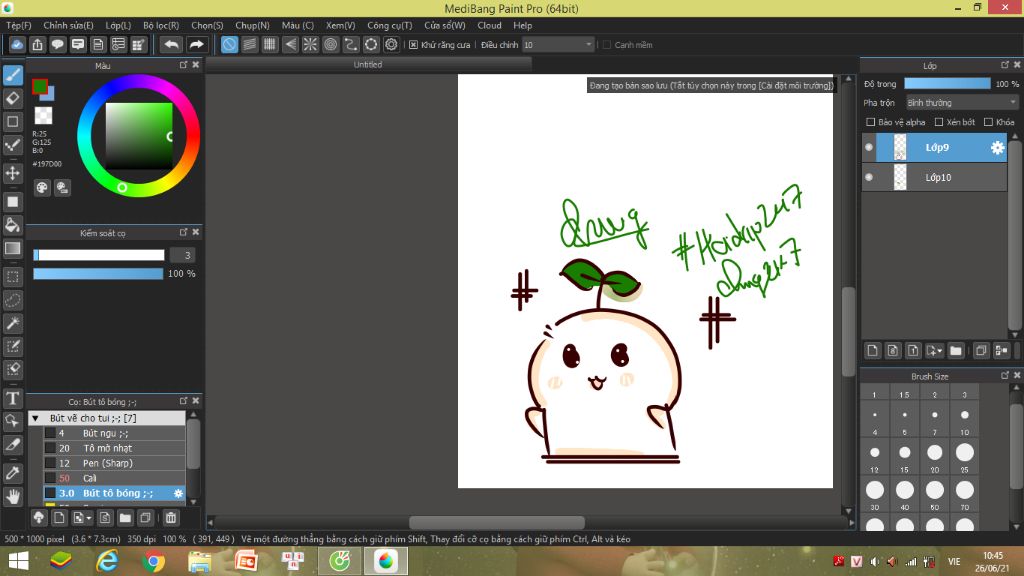Click the export/share toolbar icon
The image size is (1024, 576).
(37, 44)
